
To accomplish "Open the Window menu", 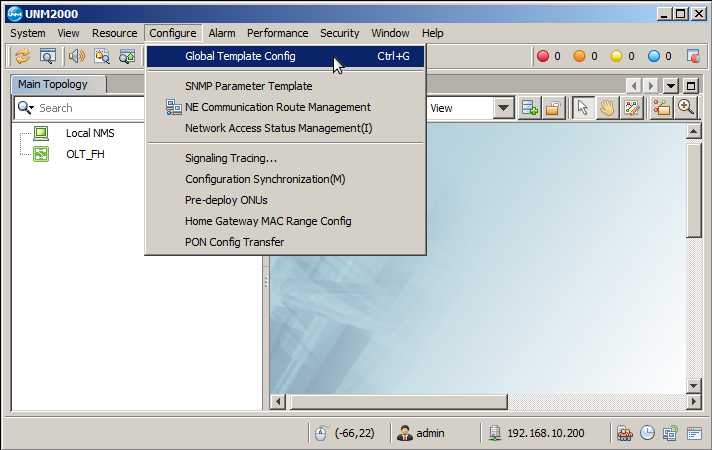I will (x=391, y=33).
